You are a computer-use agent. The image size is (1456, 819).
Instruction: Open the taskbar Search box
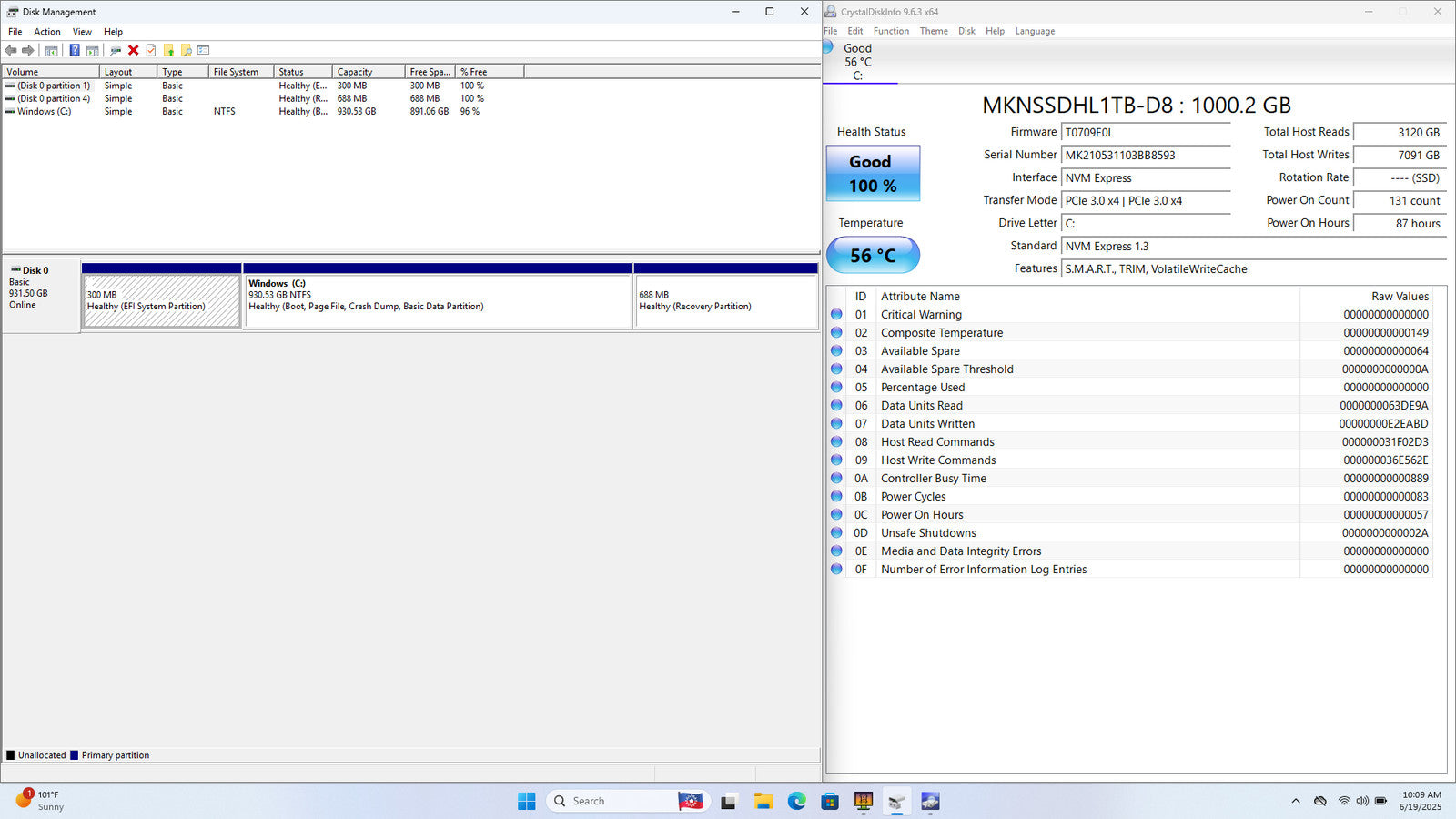tap(628, 801)
